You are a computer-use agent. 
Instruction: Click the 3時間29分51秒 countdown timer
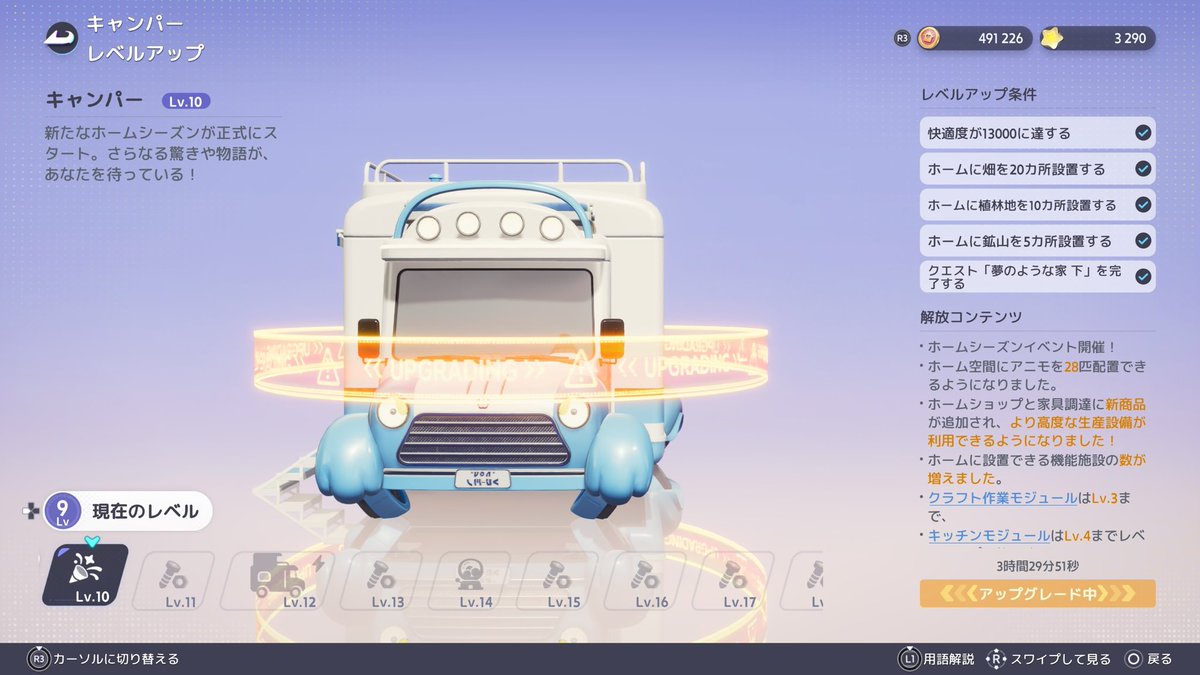1037,565
